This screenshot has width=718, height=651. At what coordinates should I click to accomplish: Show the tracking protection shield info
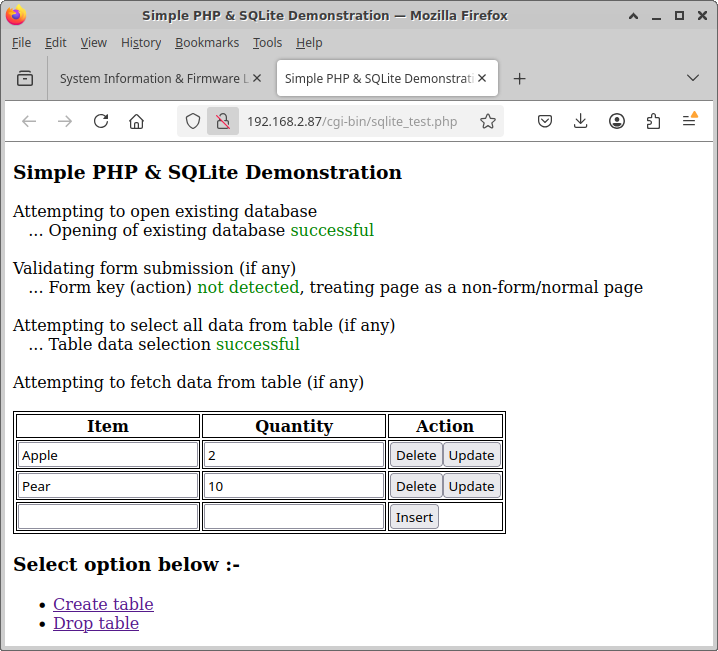click(x=194, y=121)
